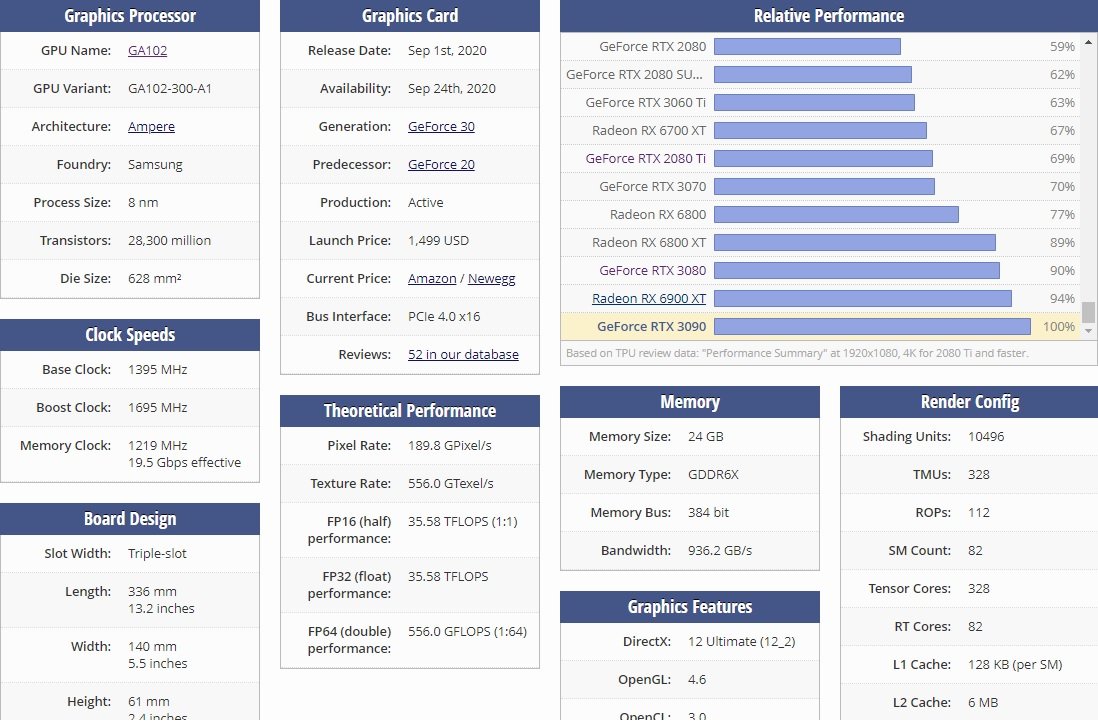Image resolution: width=1098 pixels, height=724 pixels.
Task: Select GeForce RTX 2080 in performance list
Action: (653, 46)
